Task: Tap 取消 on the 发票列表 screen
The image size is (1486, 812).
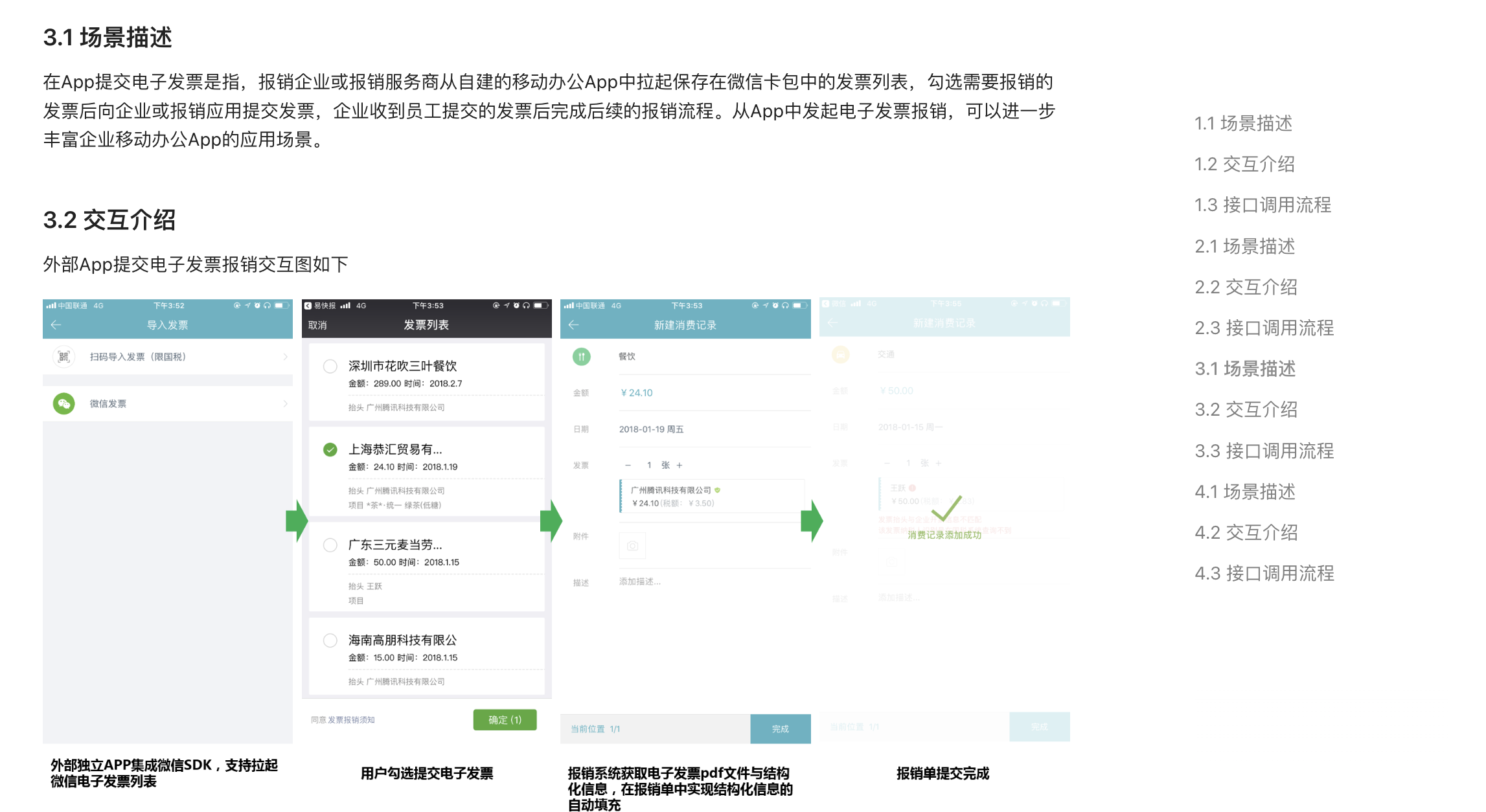Action: (317, 325)
